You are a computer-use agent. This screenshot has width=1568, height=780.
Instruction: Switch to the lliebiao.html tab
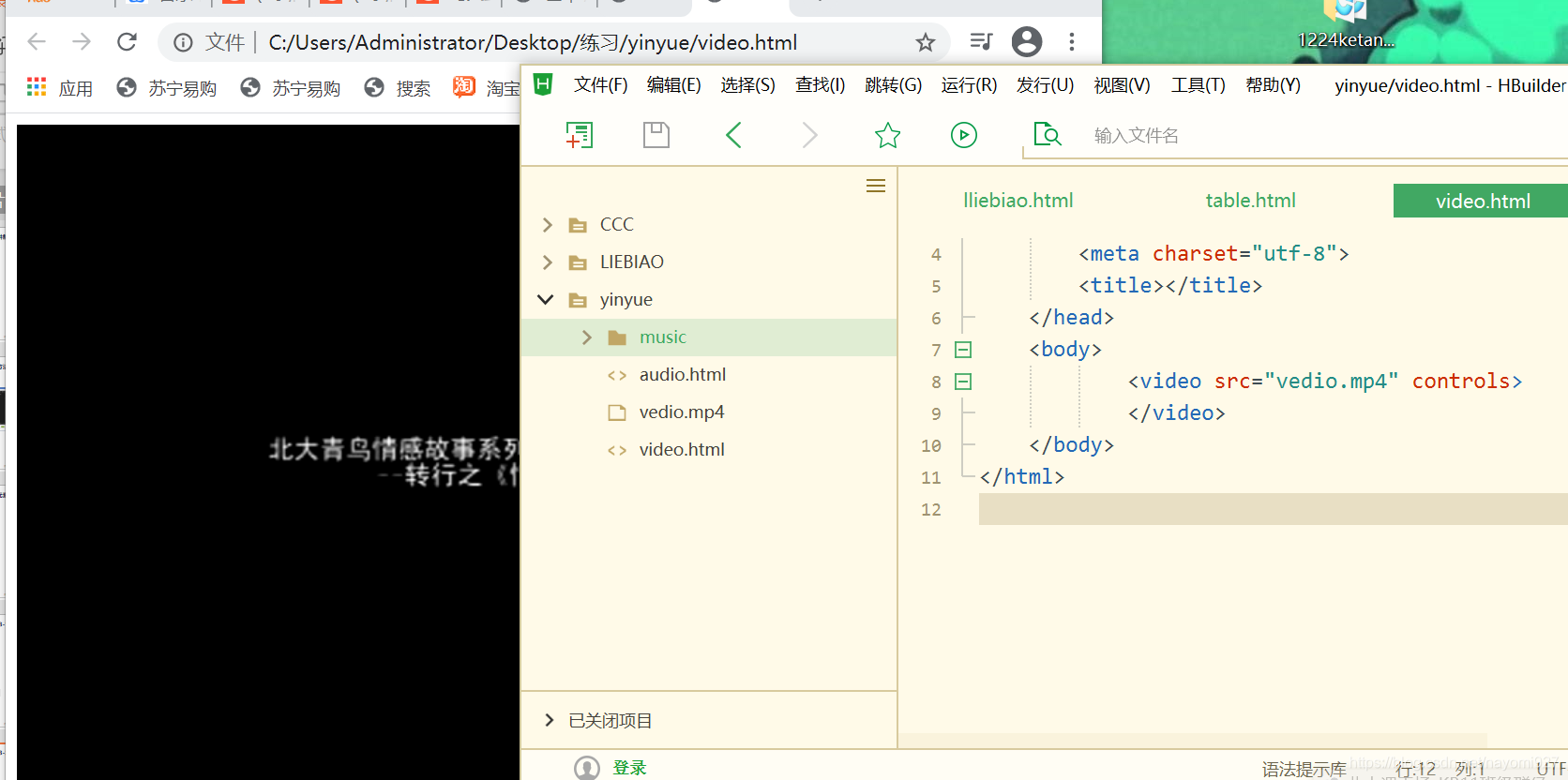click(1018, 201)
